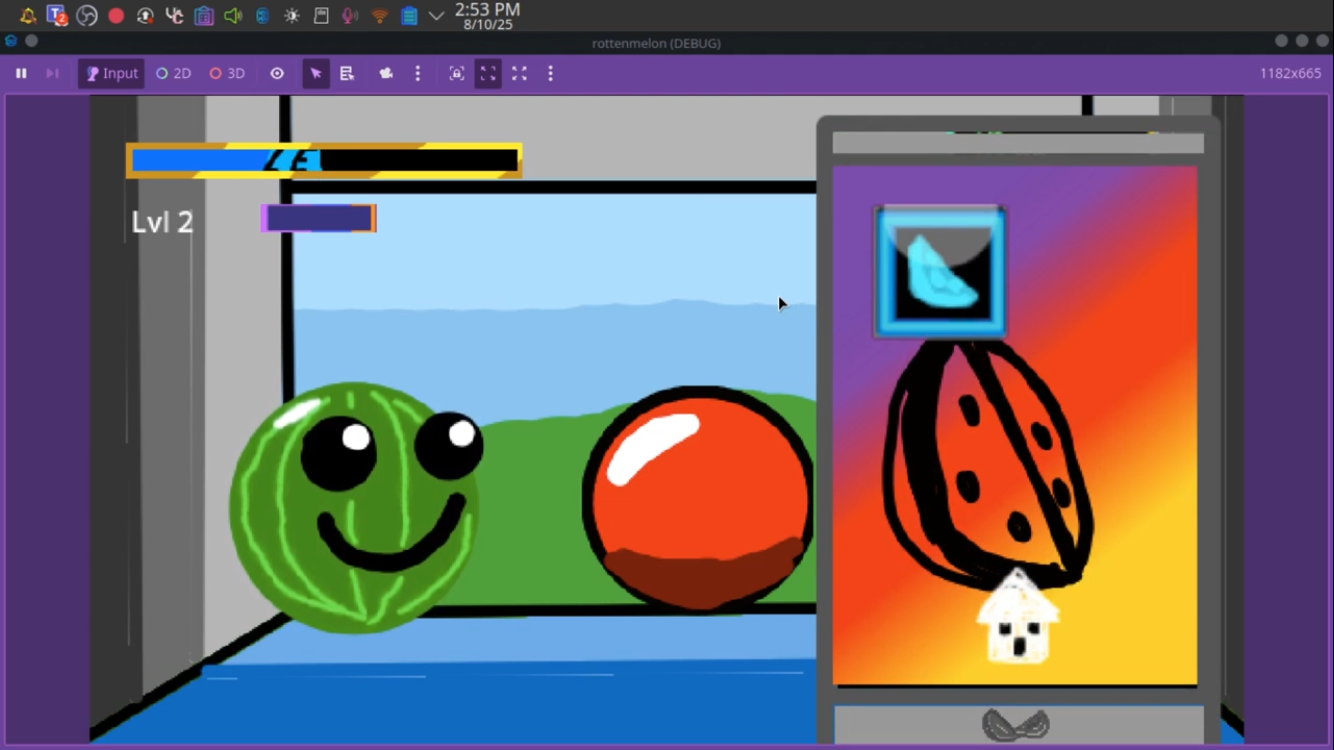Click the blue watermelon slice card
The image size is (1334, 750).
940,272
